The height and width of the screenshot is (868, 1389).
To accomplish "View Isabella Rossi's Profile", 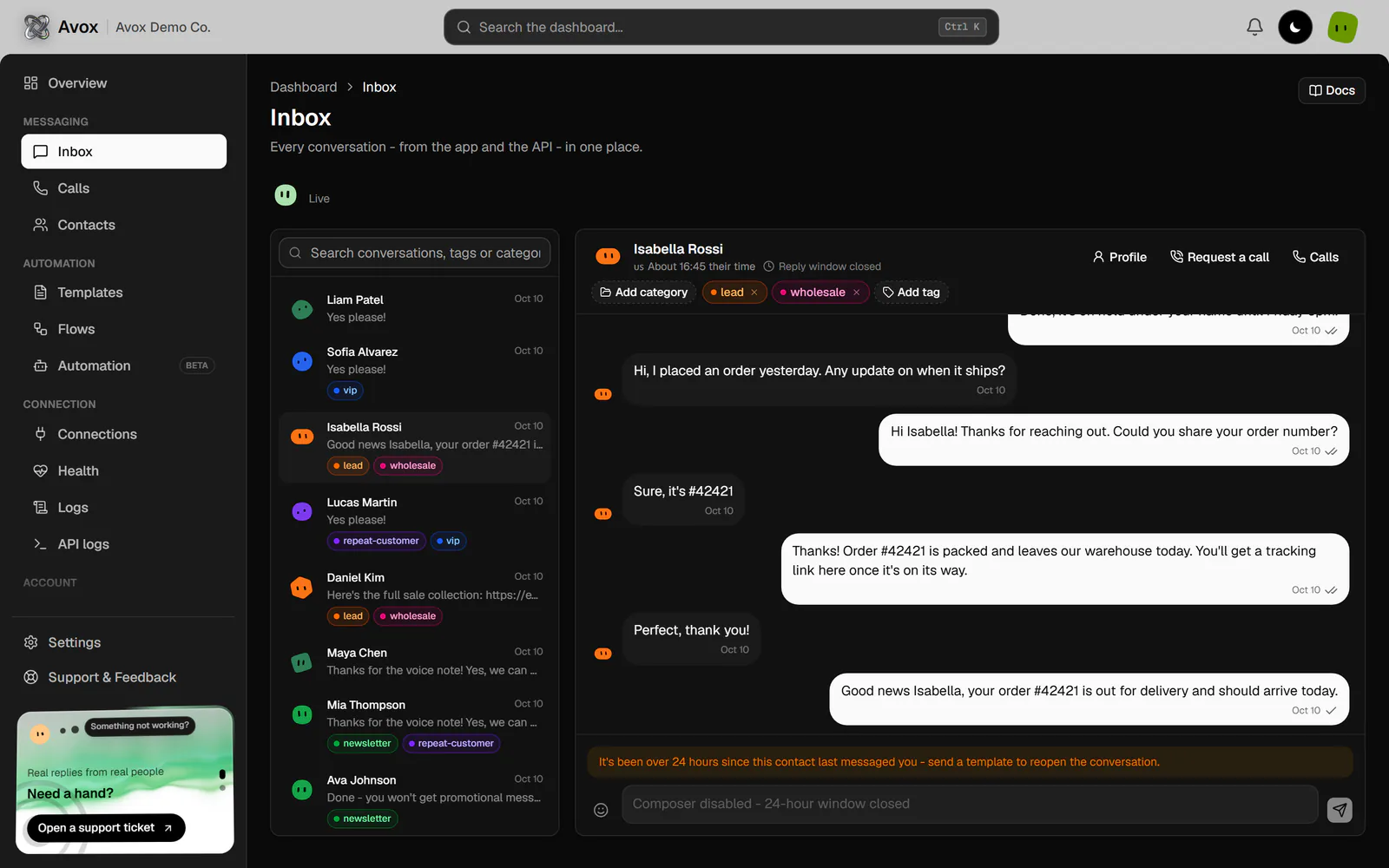I will point(1120,257).
